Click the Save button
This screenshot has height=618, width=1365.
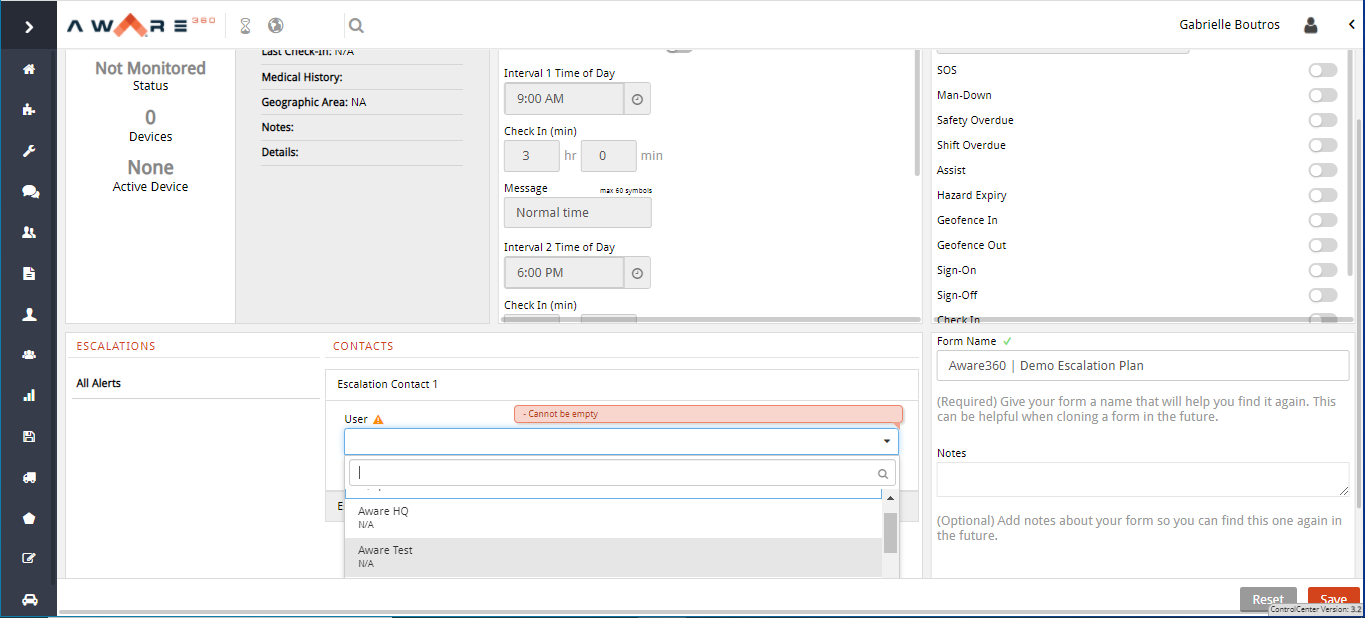(1333, 597)
